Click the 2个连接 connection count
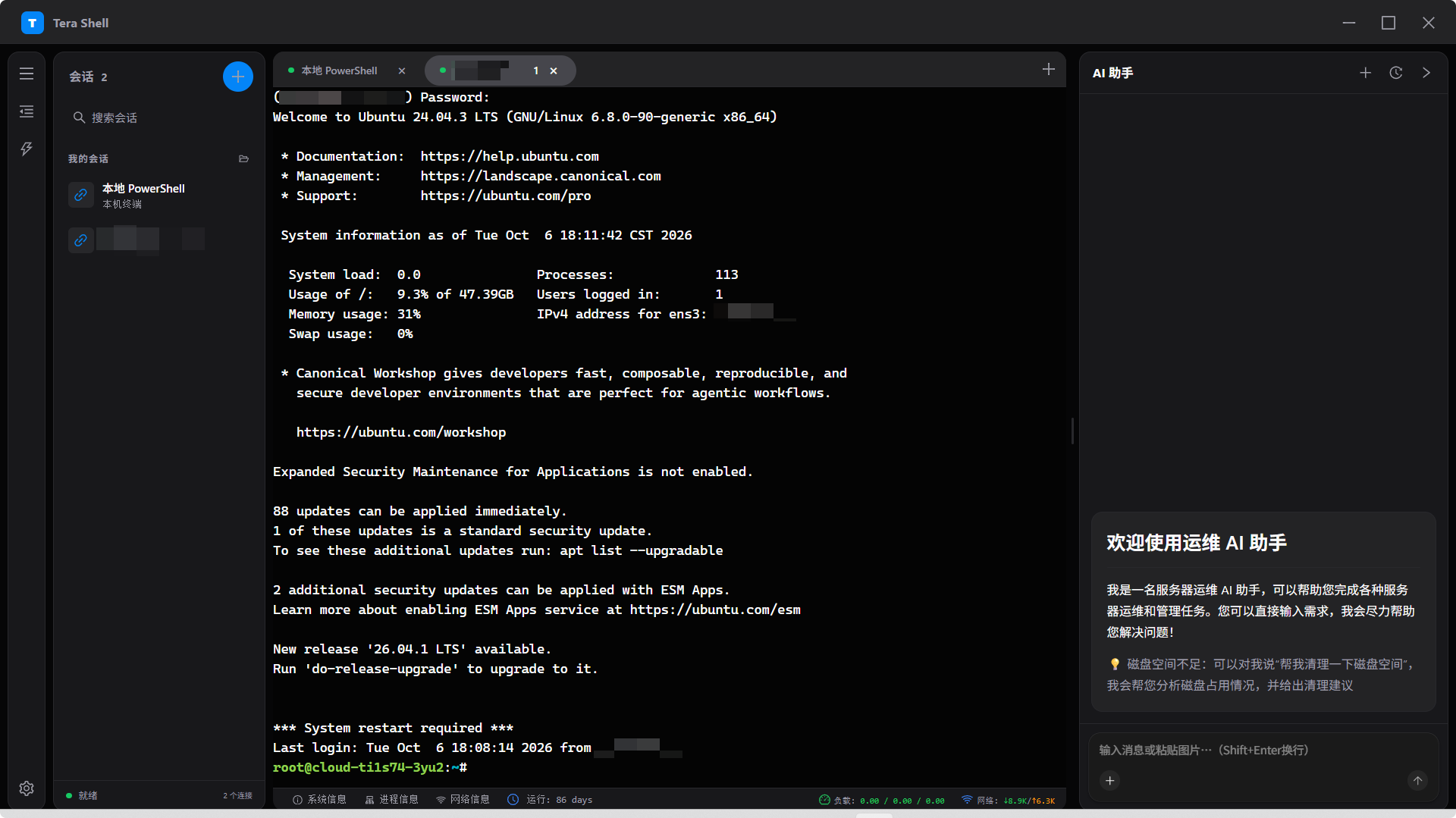Image resolution: width=1456 pixels, height=818 pixels. (x=237, y=795)
